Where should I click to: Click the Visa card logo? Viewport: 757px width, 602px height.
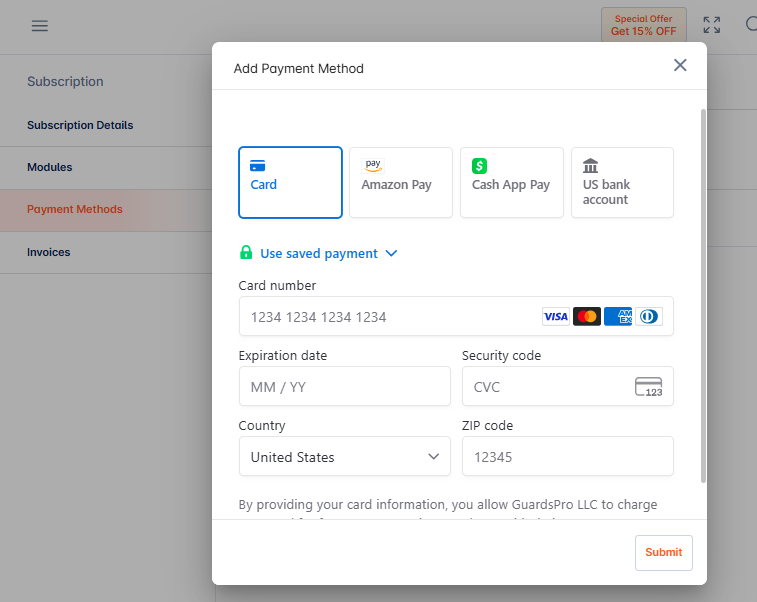point(556,317)
